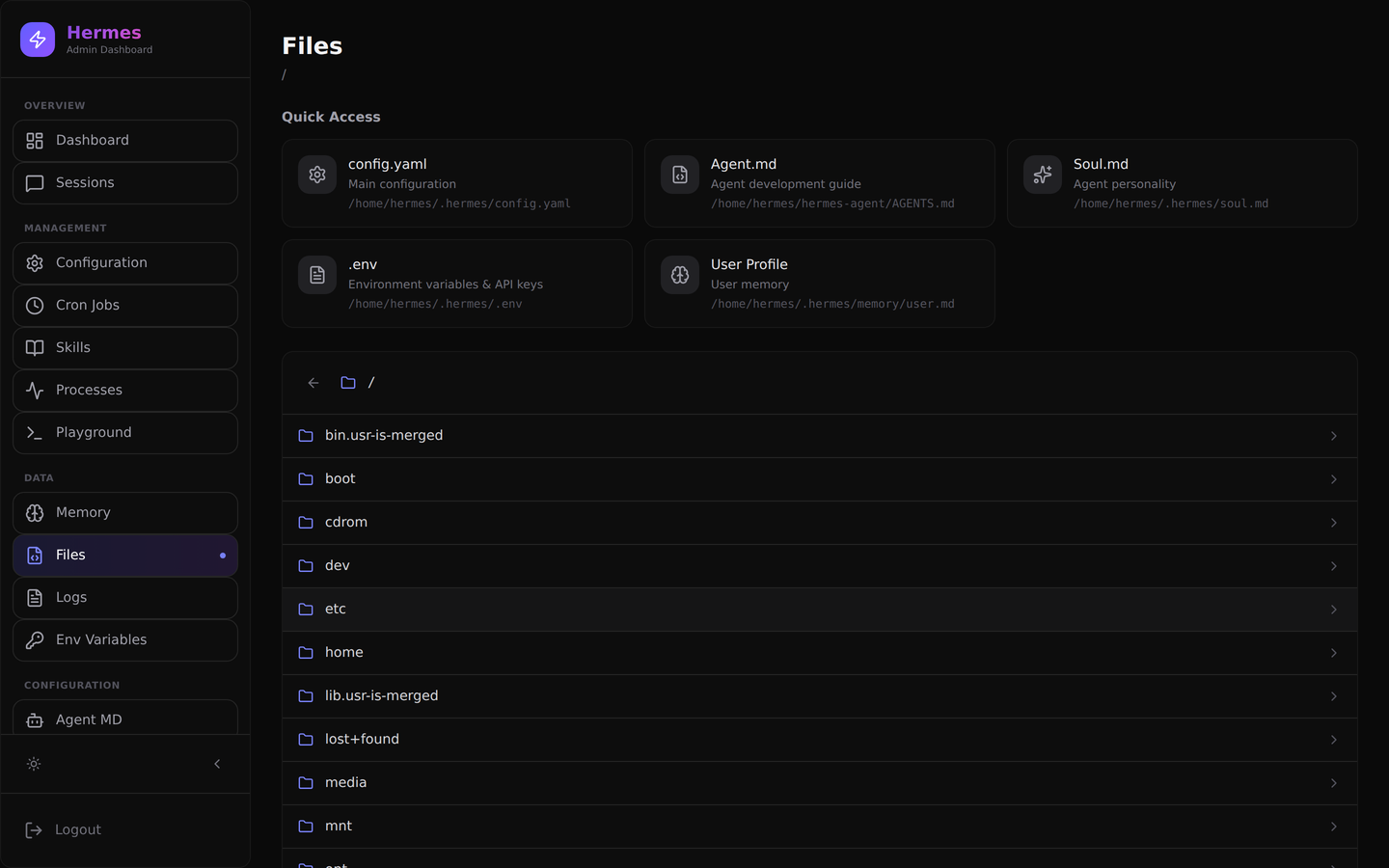Expand the media folder chevron
The height and width of the screenshot is (868, 1389).
(1334, 783)
